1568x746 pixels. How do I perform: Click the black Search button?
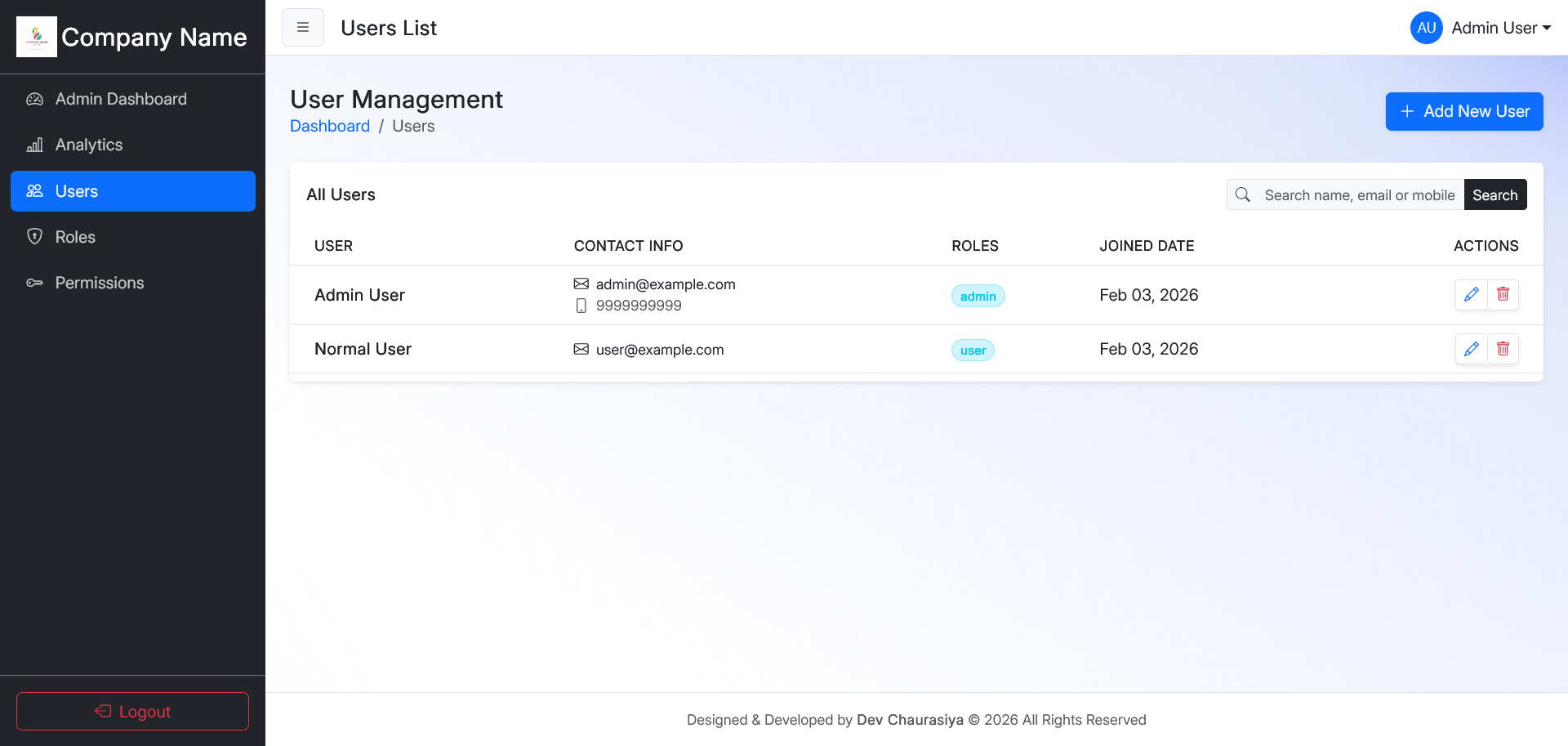click(1494, 195)
